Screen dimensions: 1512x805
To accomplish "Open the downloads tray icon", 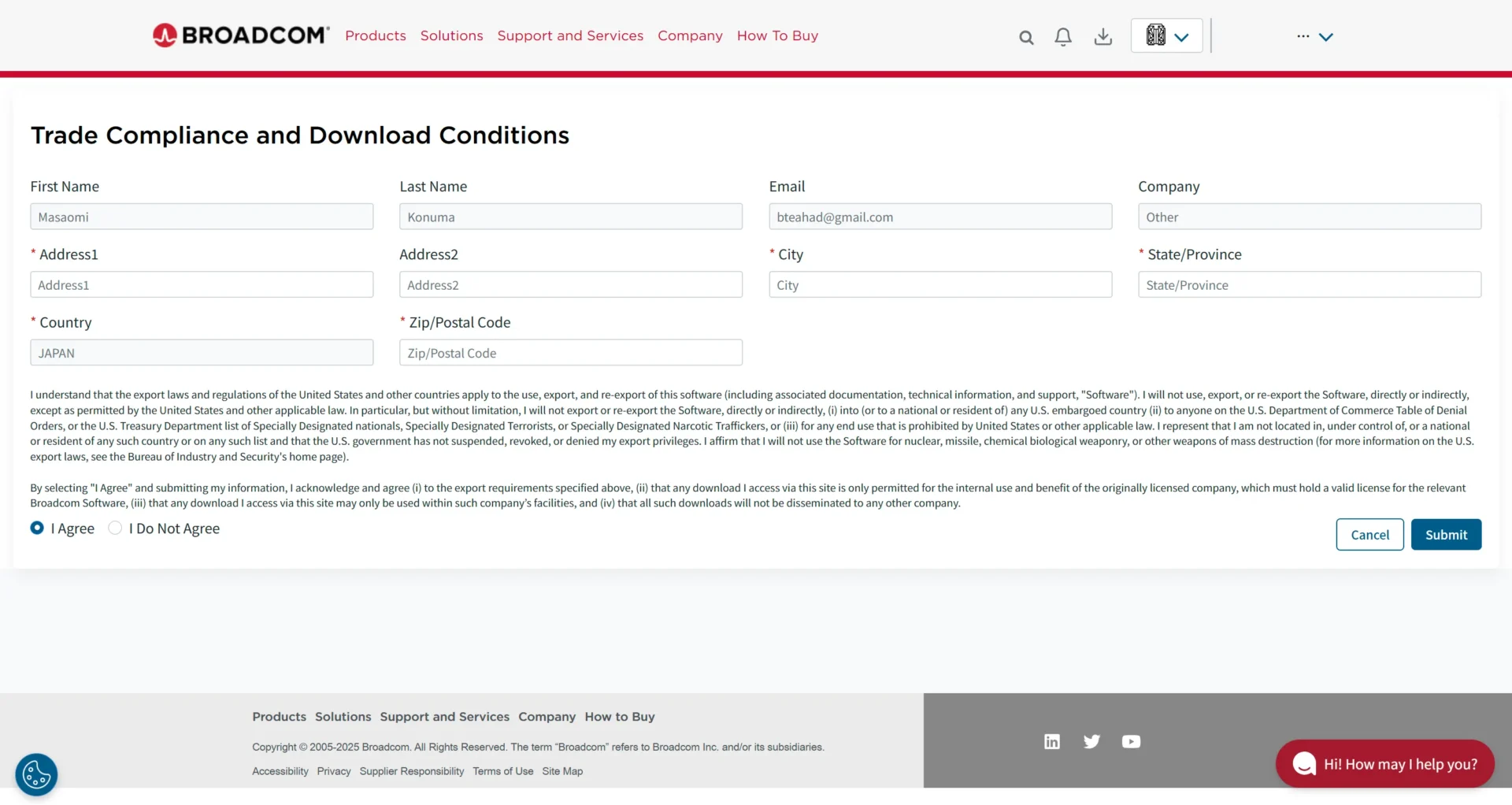I will pyautogui.click(x=1103, y=37).
